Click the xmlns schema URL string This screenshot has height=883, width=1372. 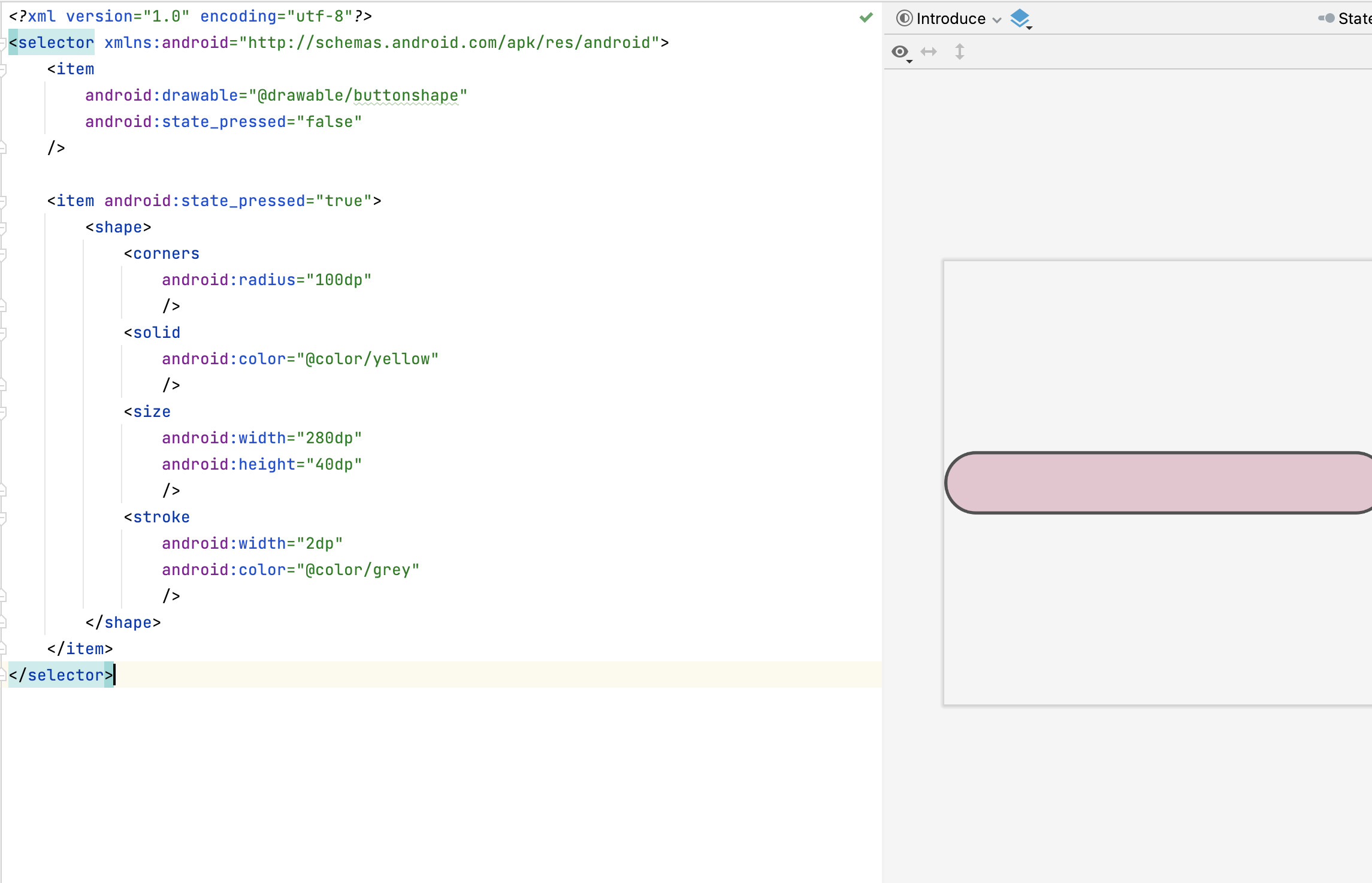coord(449,43)
